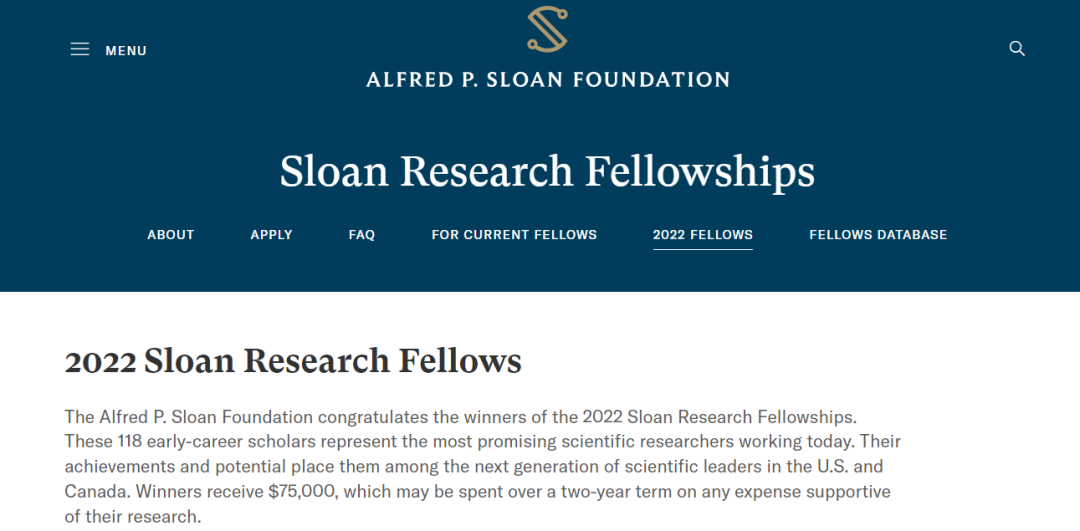1080x531 pixels.
Task: Go to the ABOUT tab
Action: (x=171, y=235)
